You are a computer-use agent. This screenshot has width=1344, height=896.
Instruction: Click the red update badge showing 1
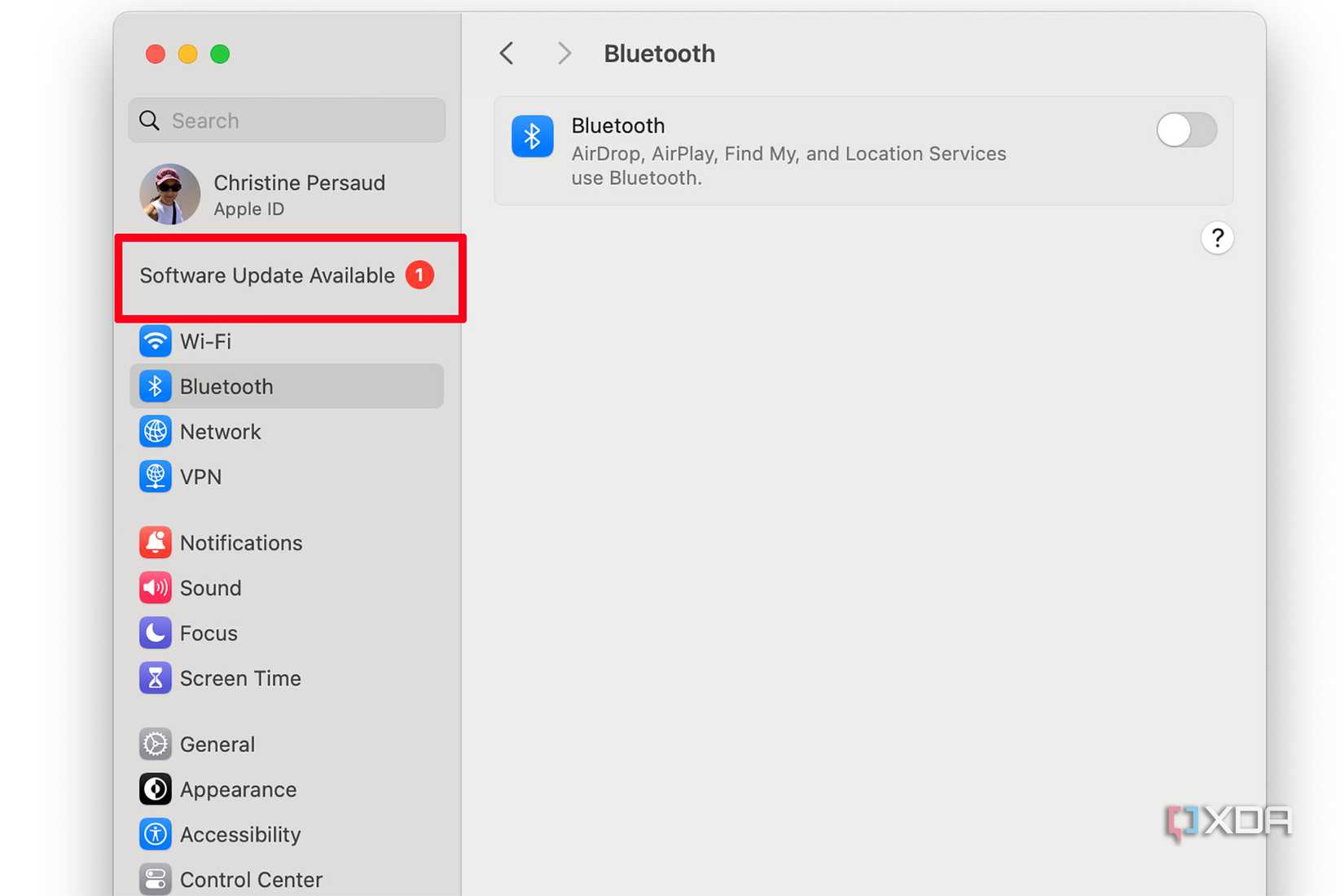[x=419, y=275]
